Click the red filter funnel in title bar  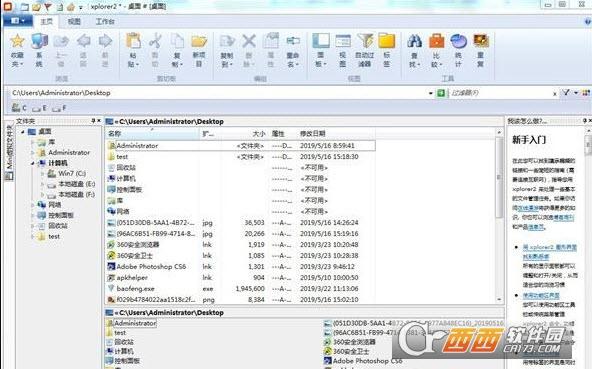48,7
